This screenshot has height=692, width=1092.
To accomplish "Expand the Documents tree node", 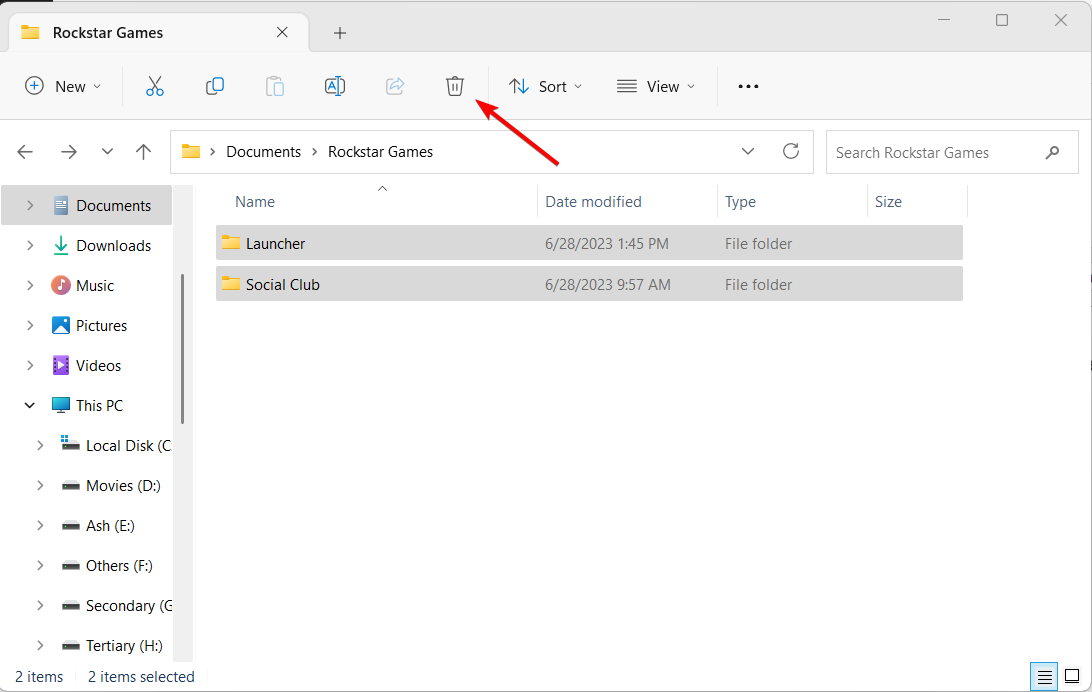I will 30,205.
